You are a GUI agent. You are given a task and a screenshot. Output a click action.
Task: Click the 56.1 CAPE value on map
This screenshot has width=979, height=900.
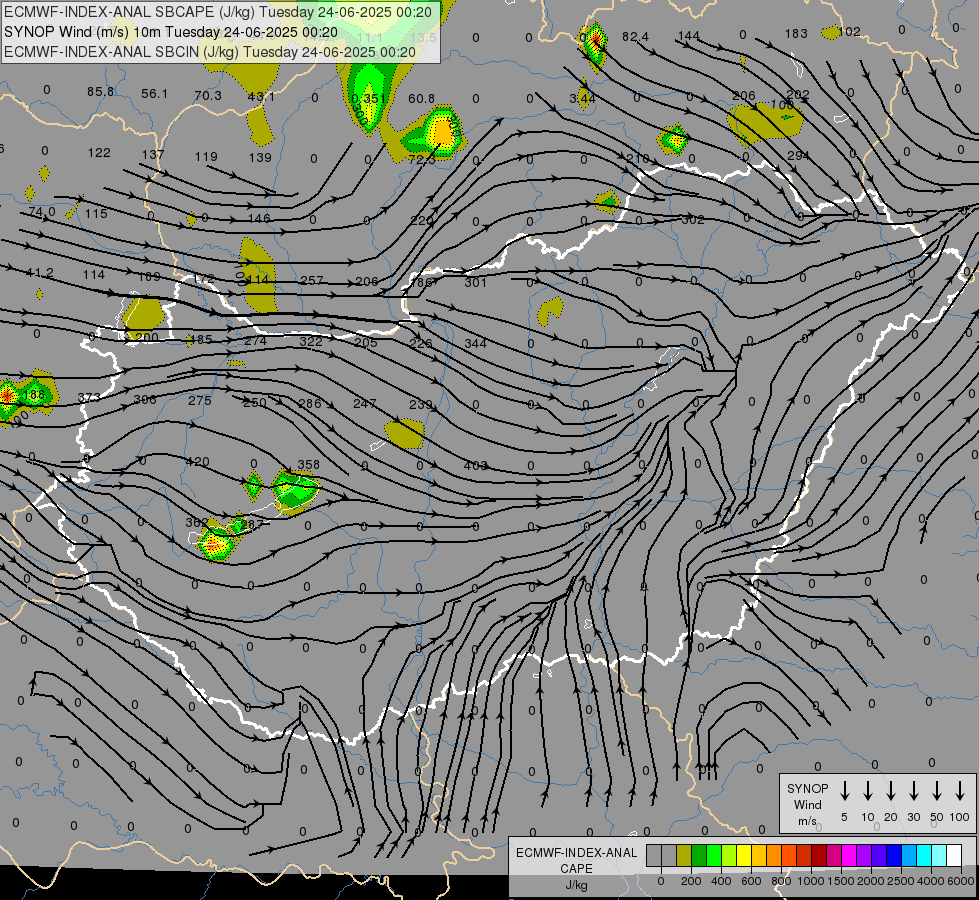coord(154,94)
